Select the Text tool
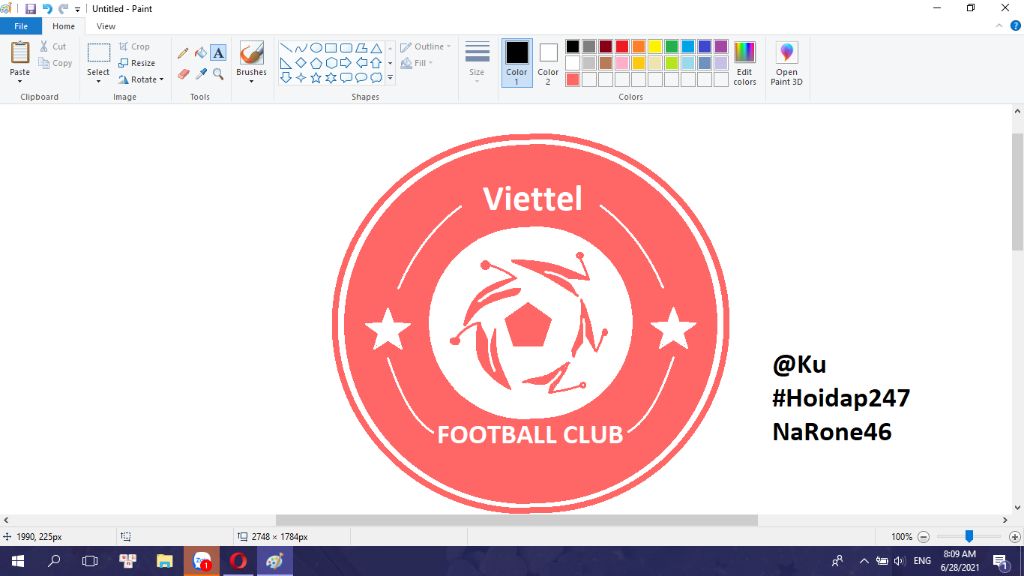The height and width of the screenshot is (576, 1024). point(218,53)
